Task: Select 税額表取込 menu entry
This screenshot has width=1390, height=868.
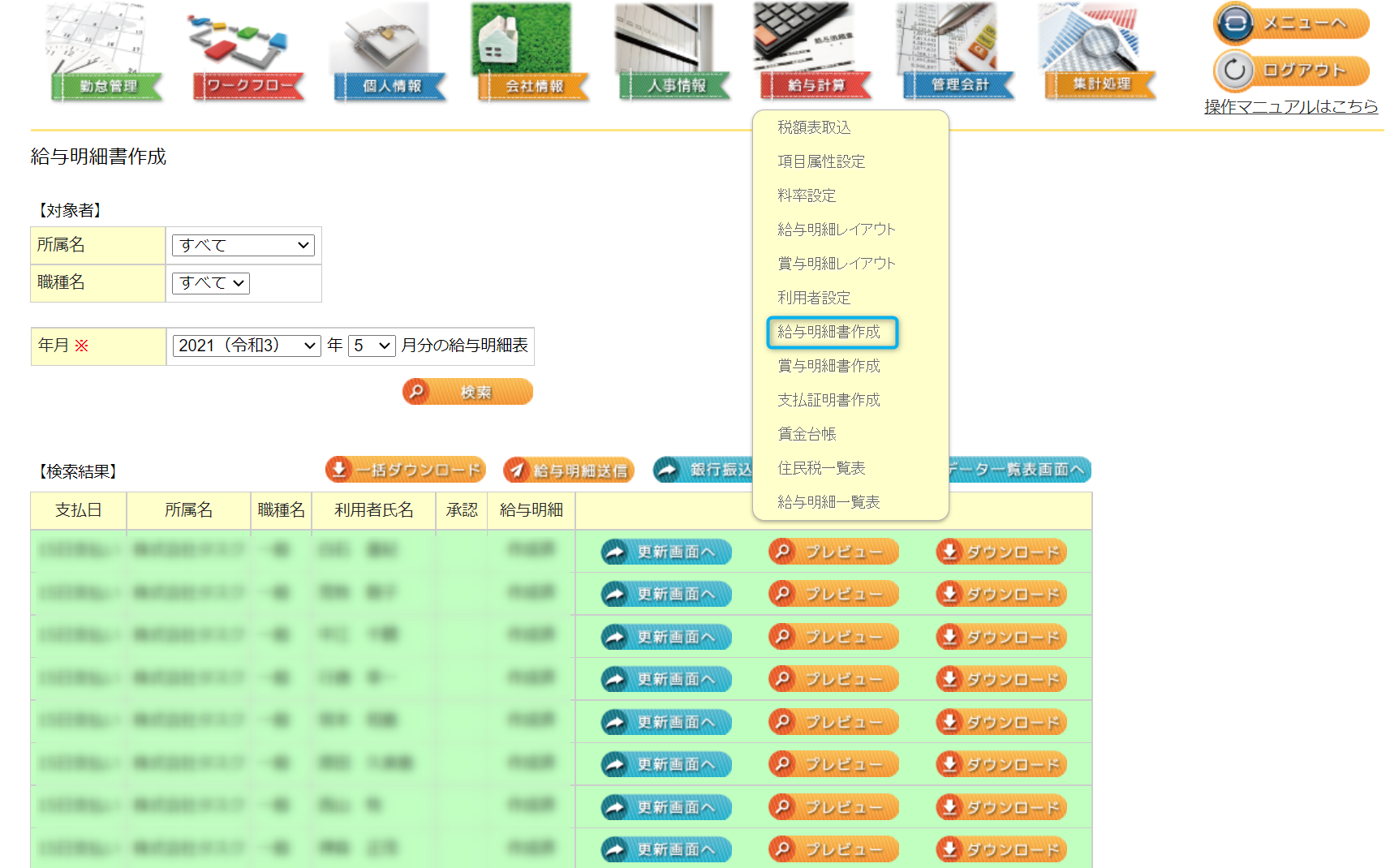Action: (814, 127)
